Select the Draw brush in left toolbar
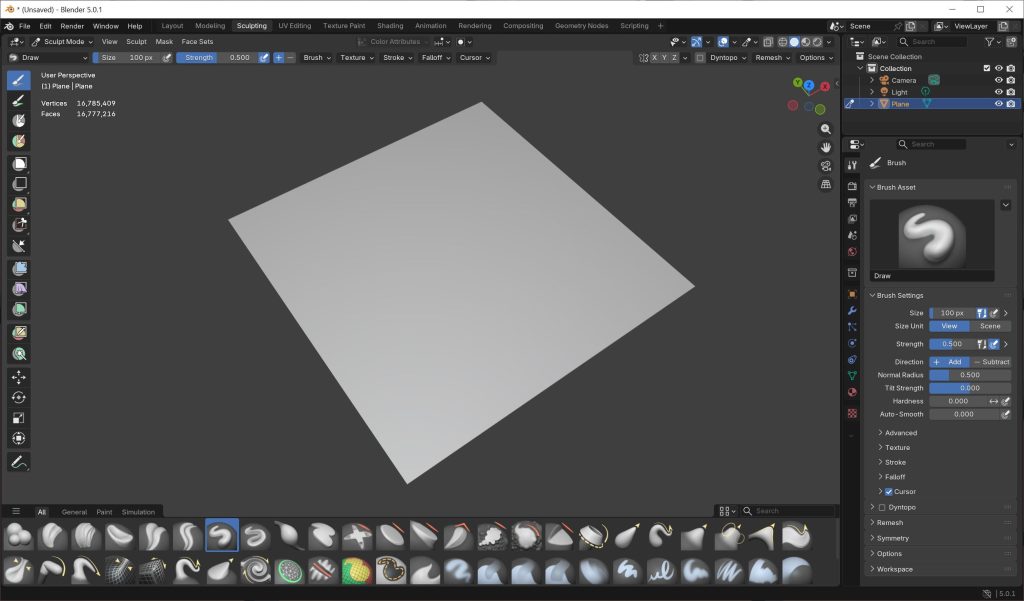 click(x=19, y=80)
